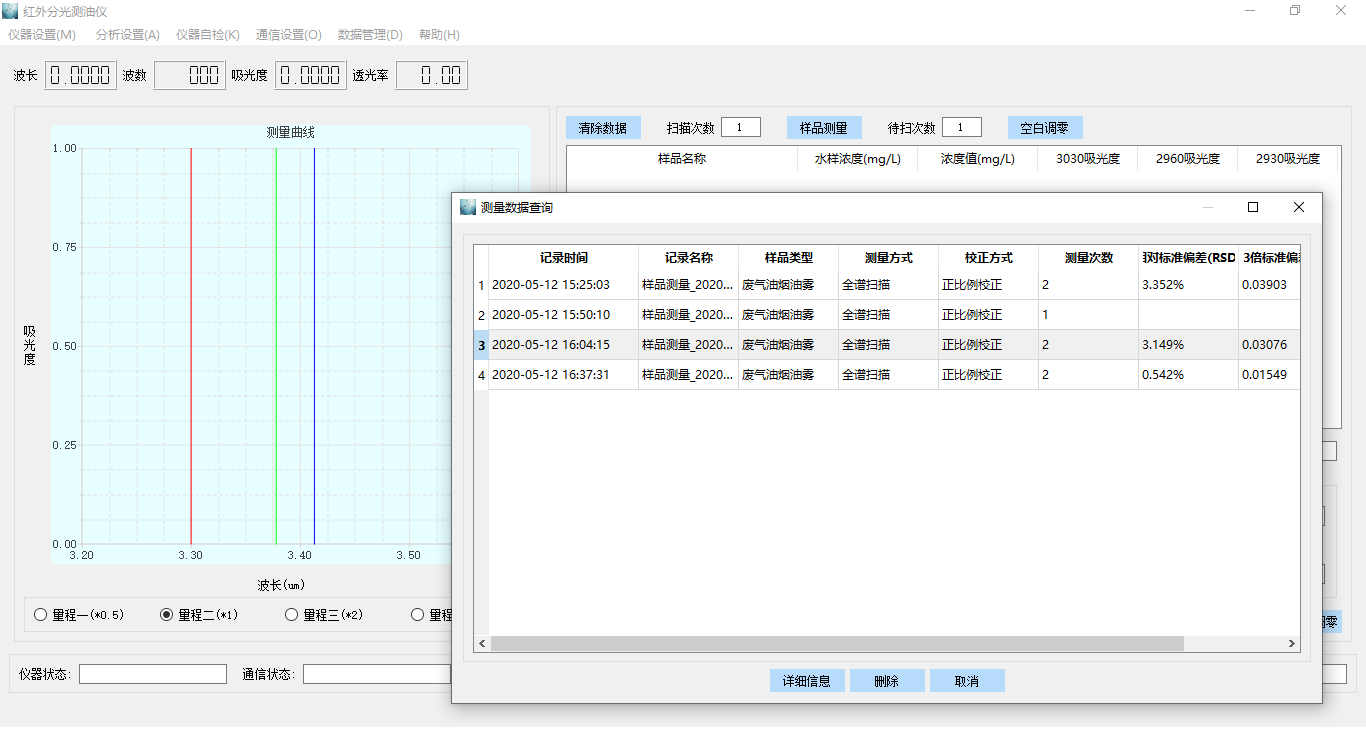Click the horizontal scrollbar right arrow
This screenshot has width=1366, height=733.
(x=1292, y=644)
